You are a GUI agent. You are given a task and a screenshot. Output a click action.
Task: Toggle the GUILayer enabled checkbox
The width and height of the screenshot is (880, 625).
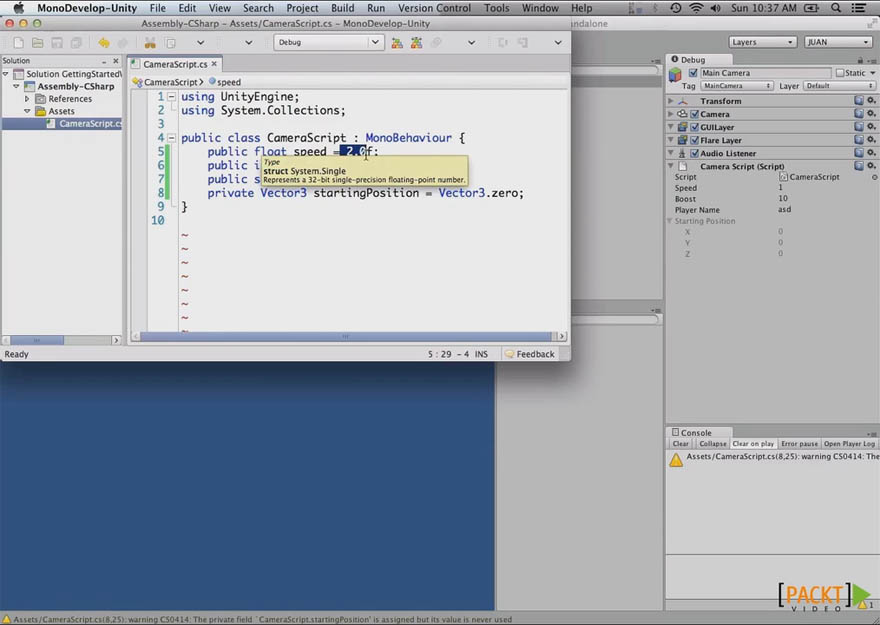tap(694, 127)
